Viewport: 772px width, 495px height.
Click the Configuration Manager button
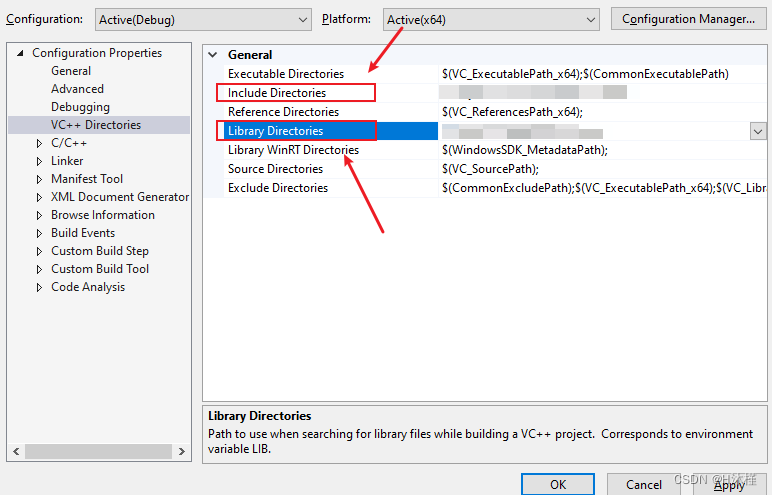[688, 19]
